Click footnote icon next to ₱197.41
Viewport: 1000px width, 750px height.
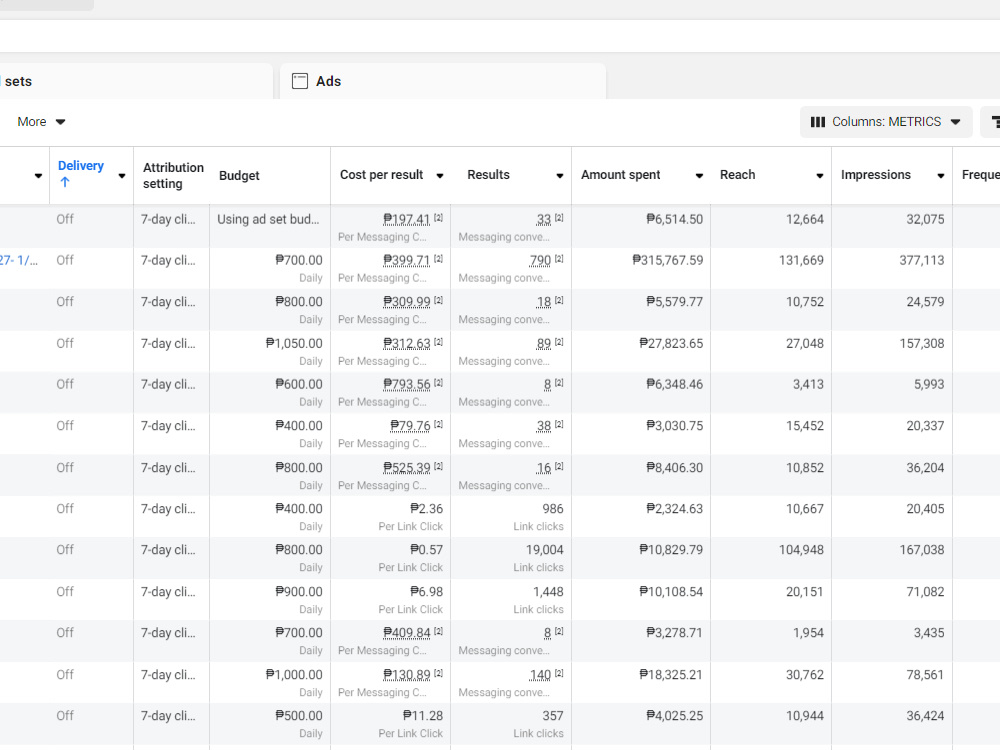point(438,217)
